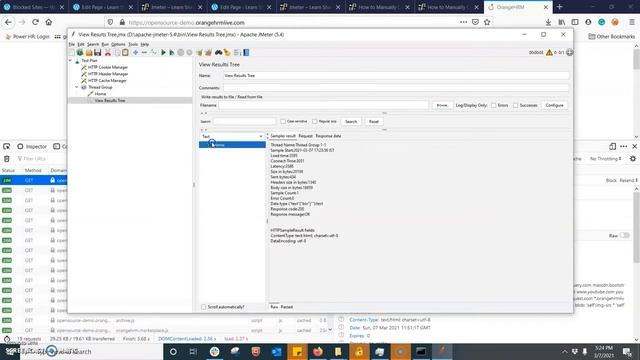Open the Text renderer dropdown

[x=232, y=136]
